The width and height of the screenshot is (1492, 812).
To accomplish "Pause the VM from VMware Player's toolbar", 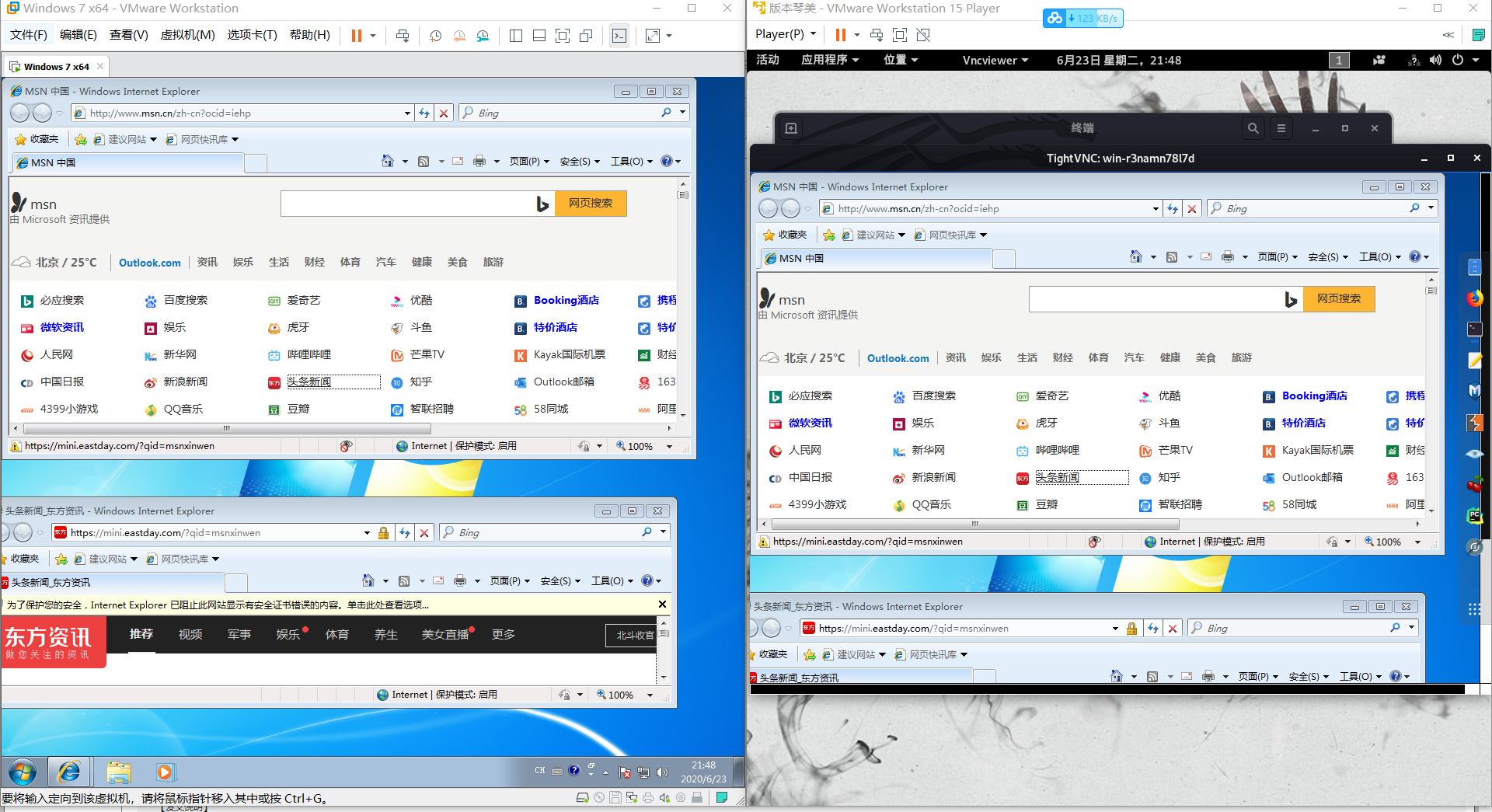I will tap(840, 35).
